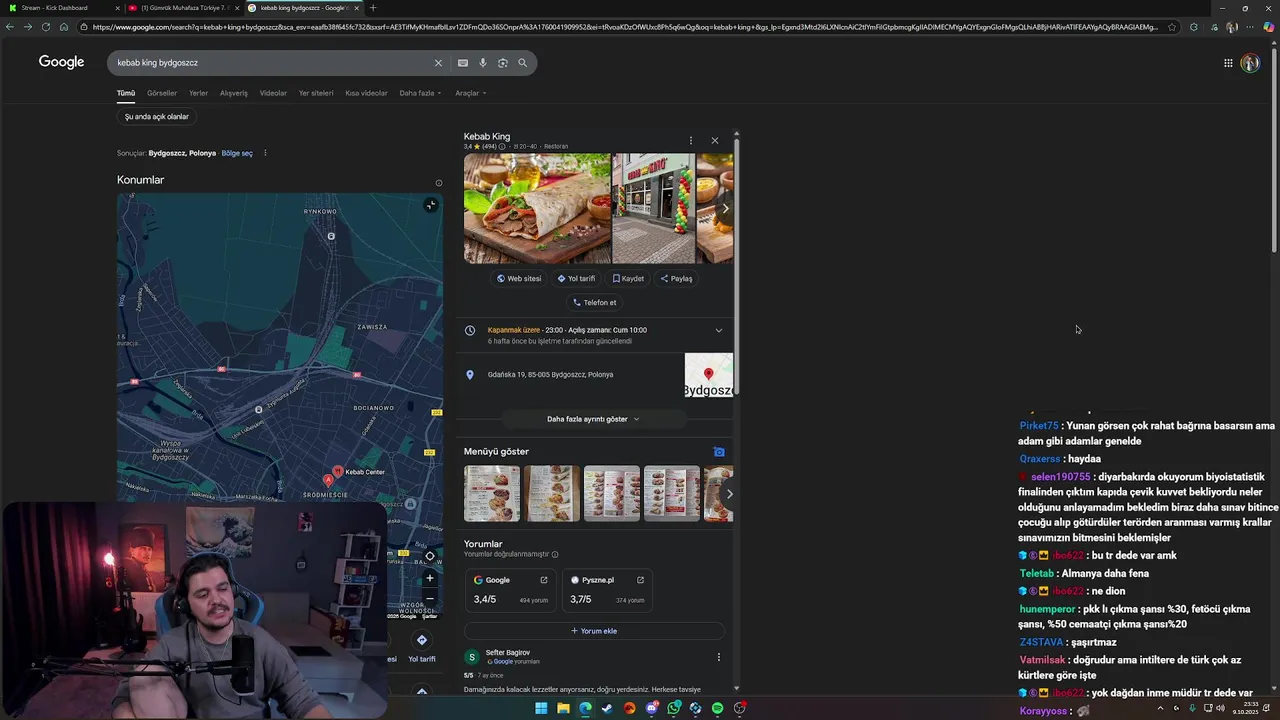1280x720 pixels.
Task: Open the 'Daha fazla' dropdown
Action: (x=420, y=93)
